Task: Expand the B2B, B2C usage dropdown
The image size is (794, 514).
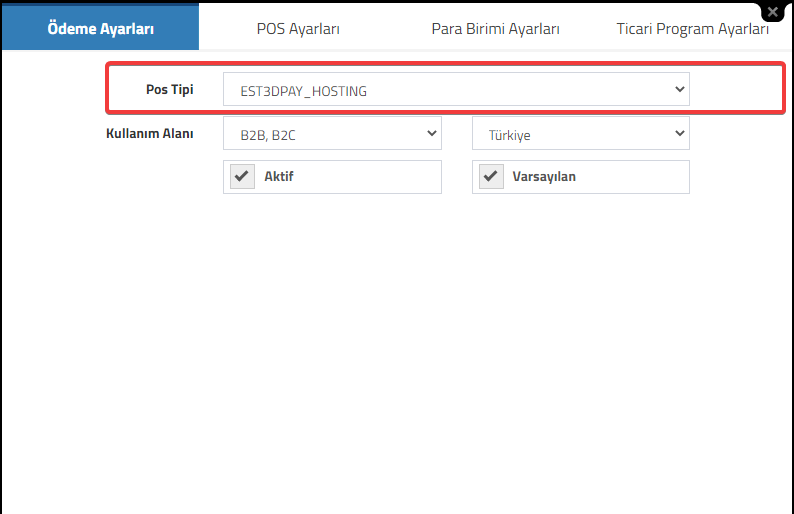Action: coord(332,133)
